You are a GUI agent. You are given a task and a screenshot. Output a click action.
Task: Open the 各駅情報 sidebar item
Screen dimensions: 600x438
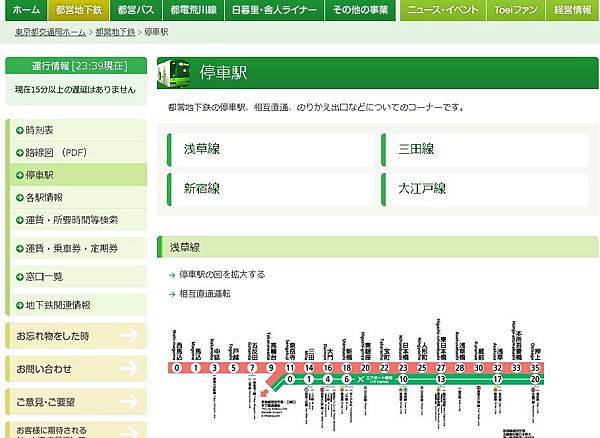click(x=78, y=198)
